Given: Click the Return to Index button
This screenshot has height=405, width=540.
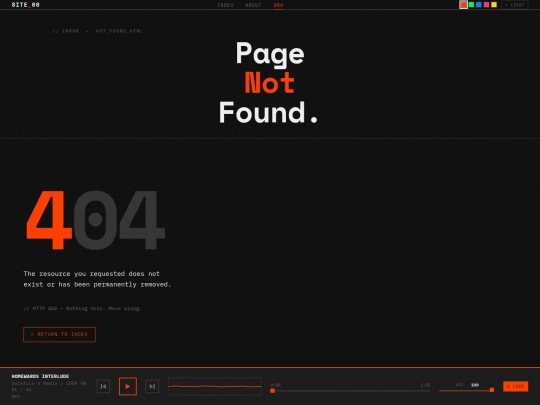Looking at the screenshot, I should 59,334.
